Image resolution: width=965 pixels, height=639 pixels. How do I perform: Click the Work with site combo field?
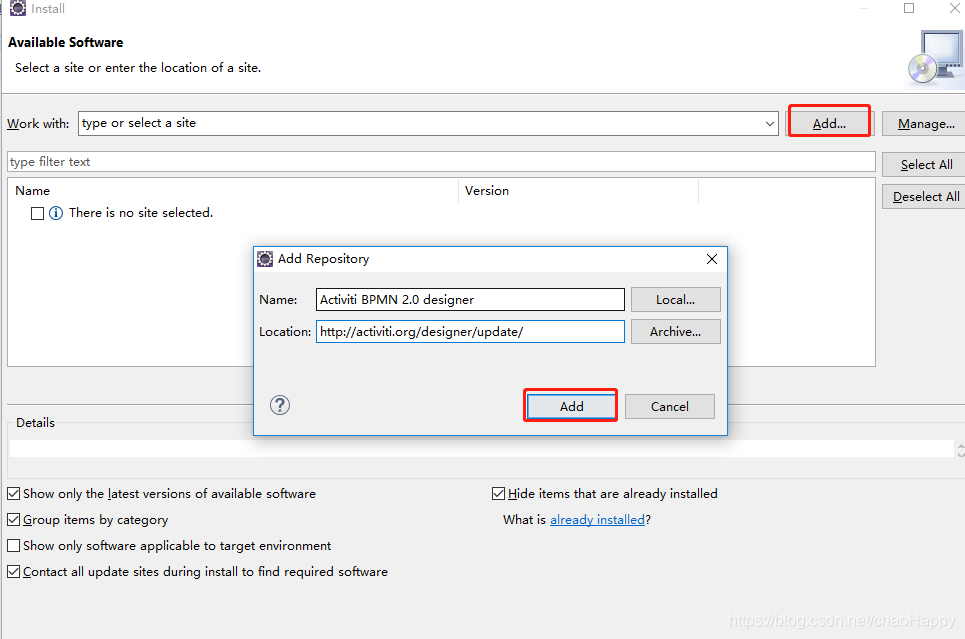click(428, 123)
